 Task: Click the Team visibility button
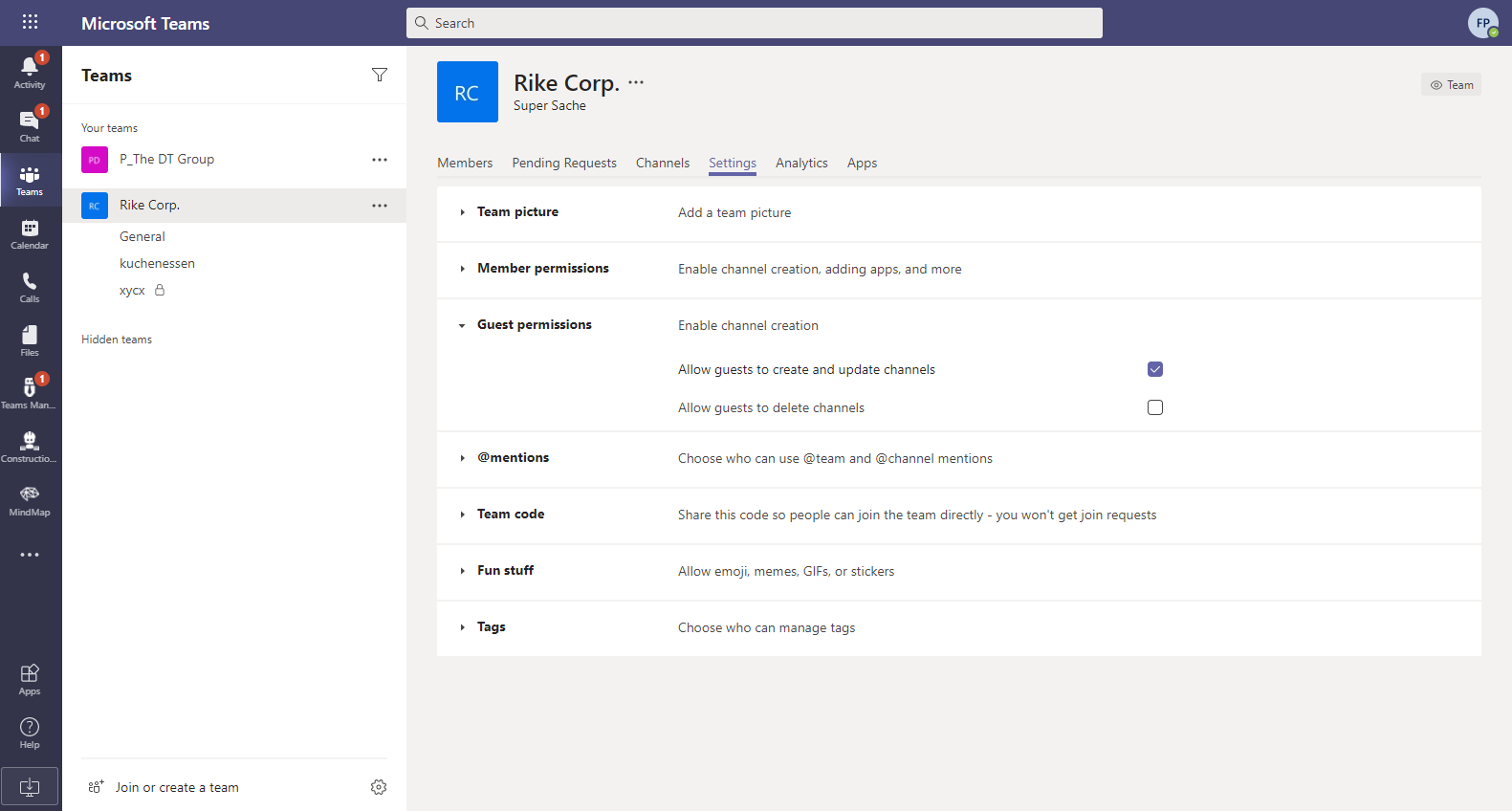click(x=1451, y=85)
